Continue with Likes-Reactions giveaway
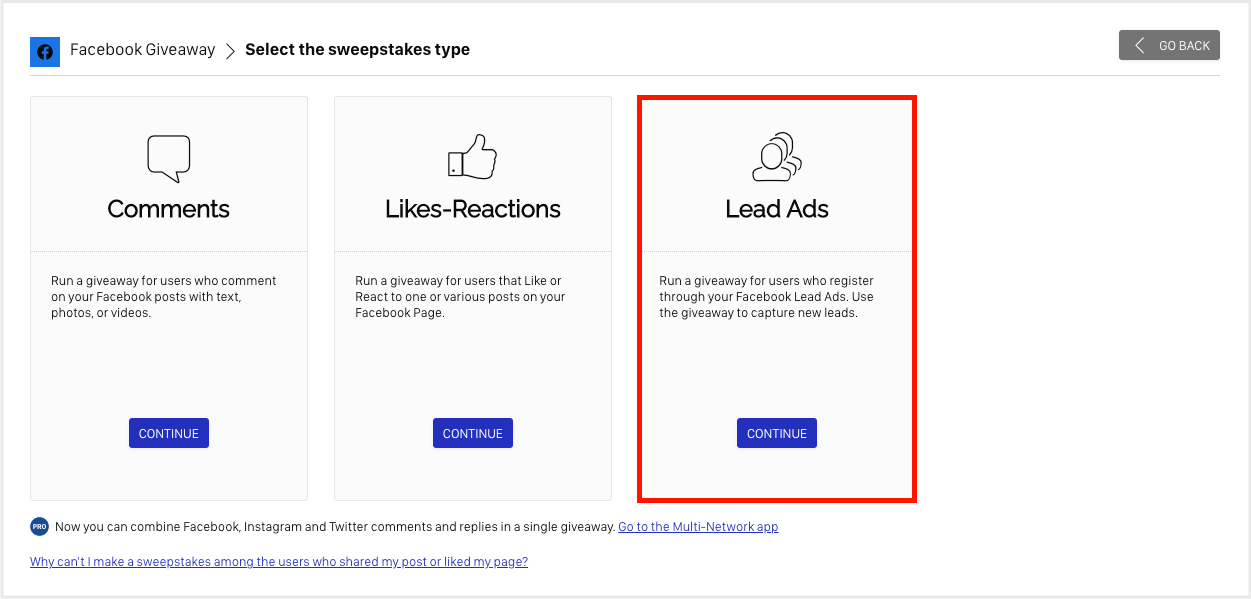Image resolution: width=1251 pixels, height=599 pixels. point(473,433)
